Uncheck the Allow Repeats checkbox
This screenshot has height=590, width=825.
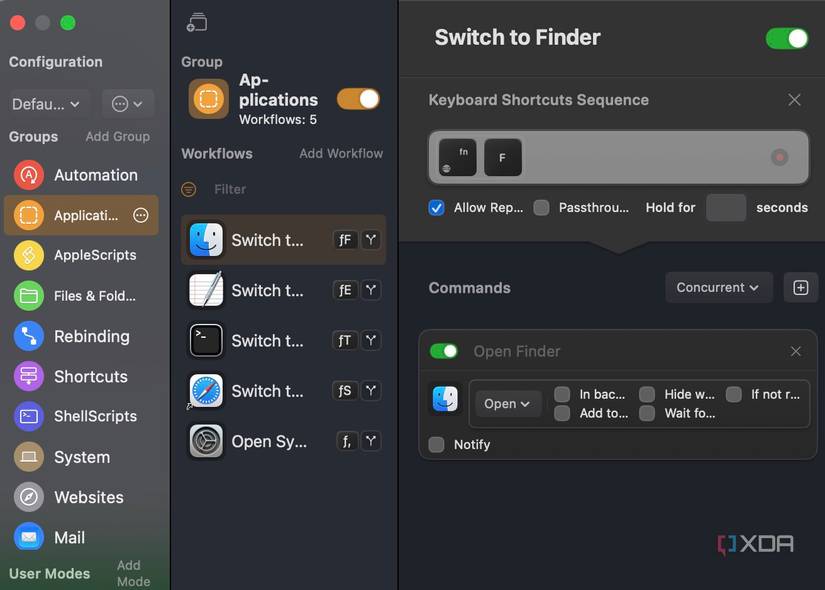point(436,207)
